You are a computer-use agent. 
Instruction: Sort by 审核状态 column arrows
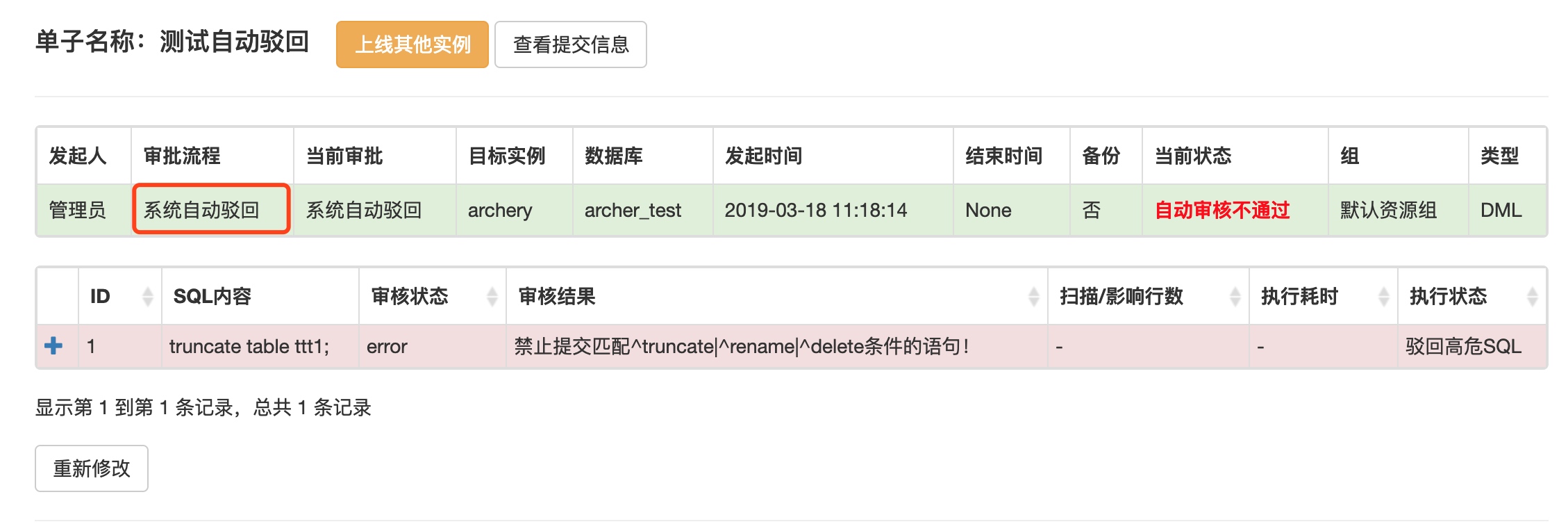tap(492, 297)
